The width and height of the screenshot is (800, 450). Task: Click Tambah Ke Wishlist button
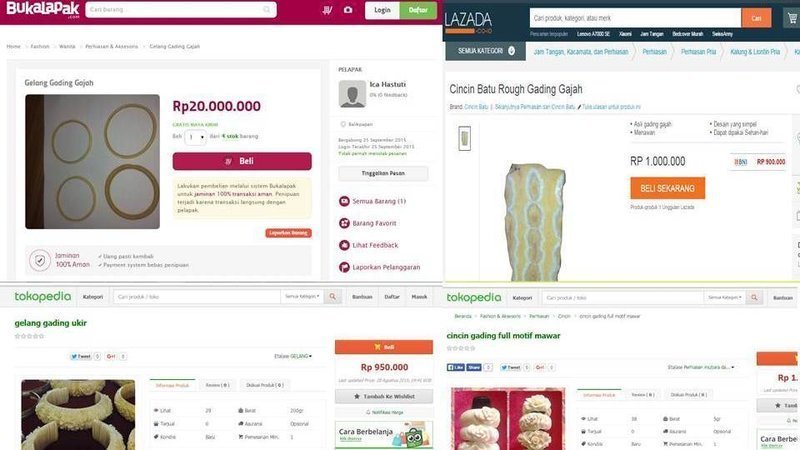click(x=384, y=396)
